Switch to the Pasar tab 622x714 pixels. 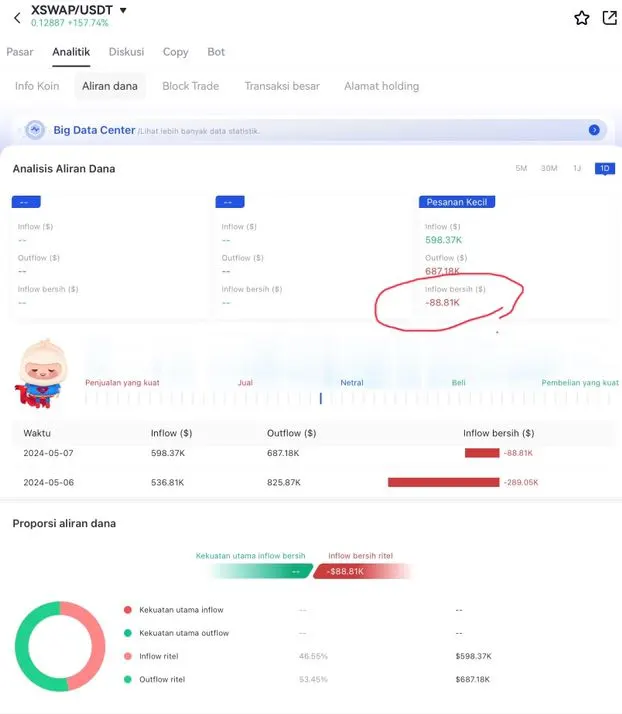[20, 52]
